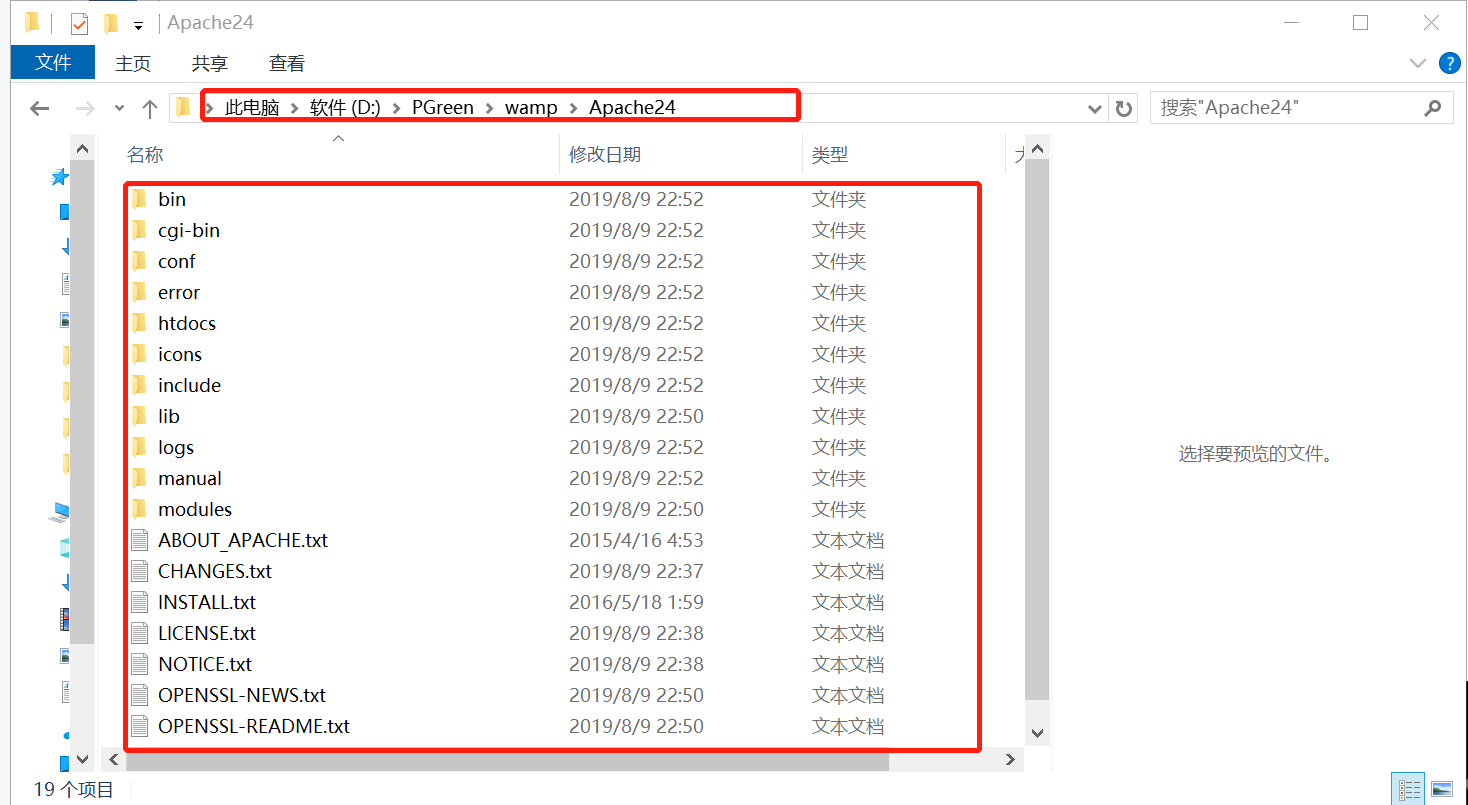Select ABOUT_APACHE.txt document icon
This screenshot has width=1468, height=805.
coord(140,540)
